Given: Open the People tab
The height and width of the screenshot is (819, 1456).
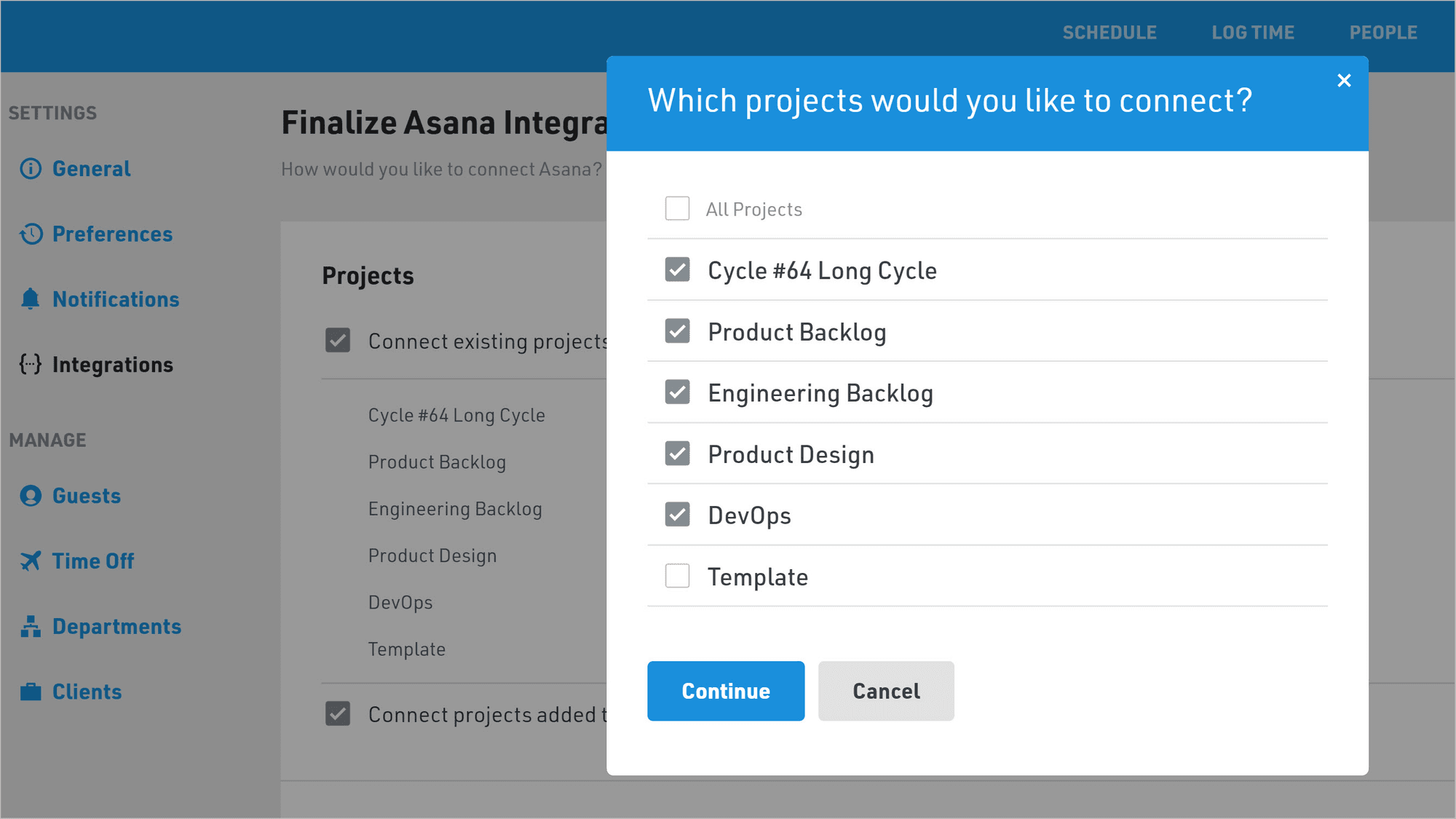Looking at the screenshot, I should [1383, 33].
